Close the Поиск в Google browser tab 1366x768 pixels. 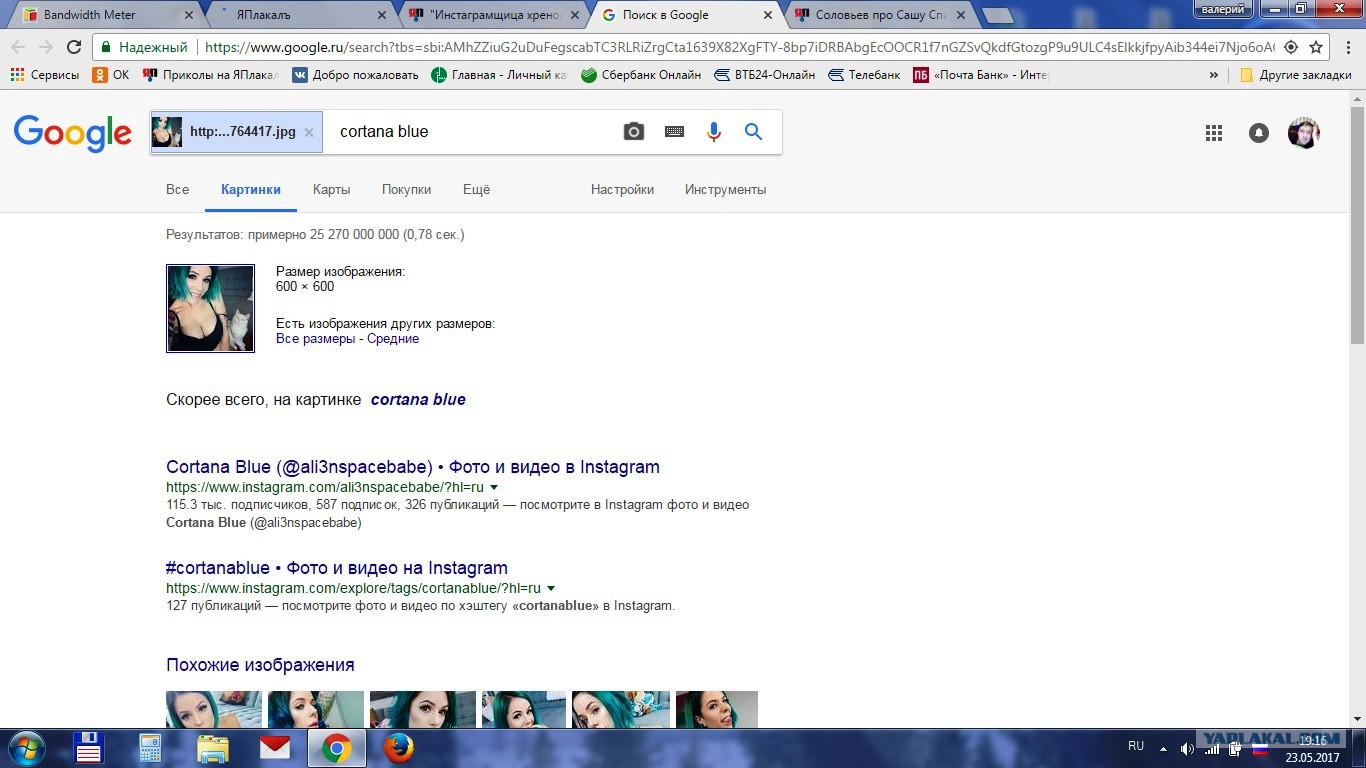[x=768, y=15]
